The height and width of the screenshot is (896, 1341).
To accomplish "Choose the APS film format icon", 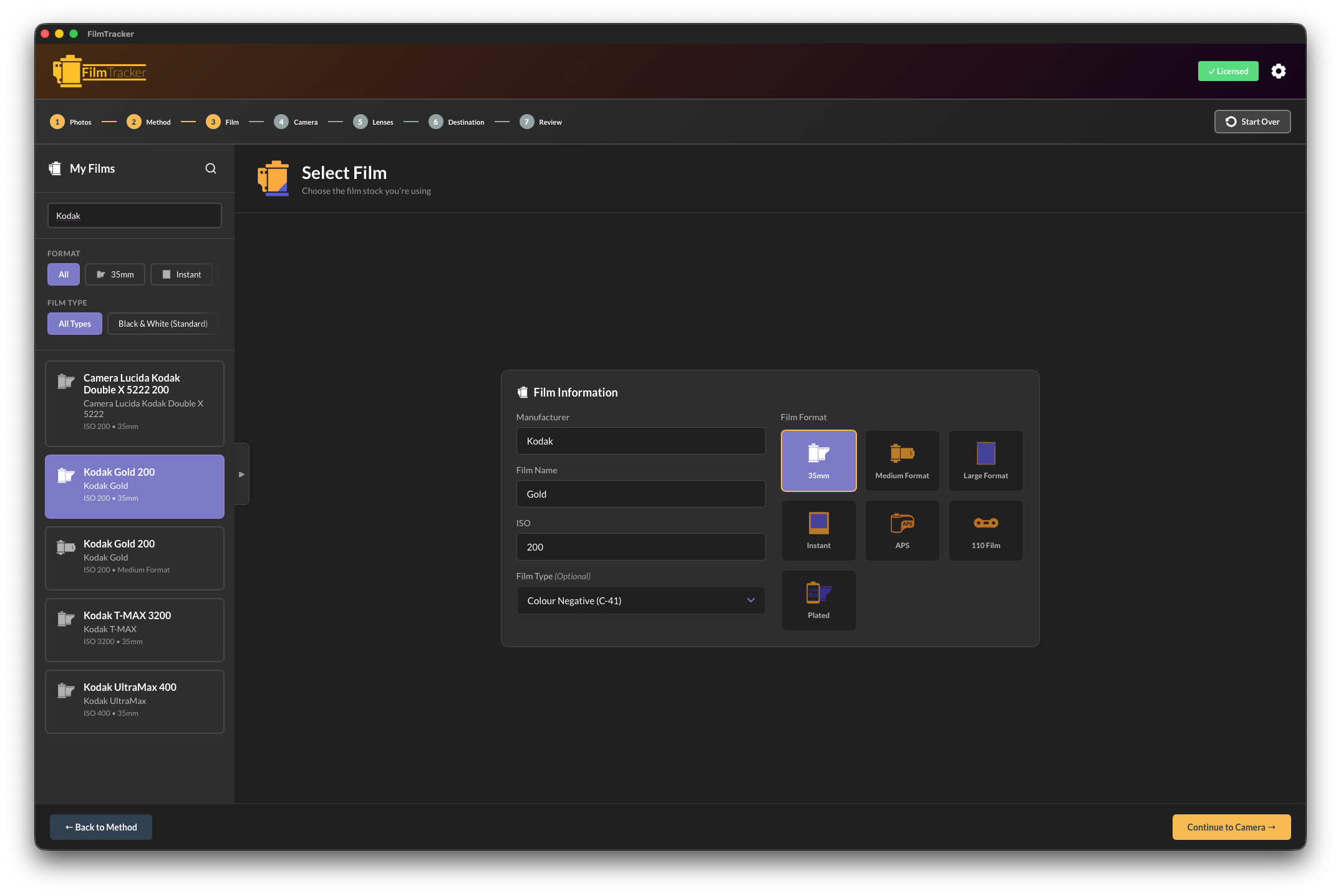I will [x=902, y=530].
